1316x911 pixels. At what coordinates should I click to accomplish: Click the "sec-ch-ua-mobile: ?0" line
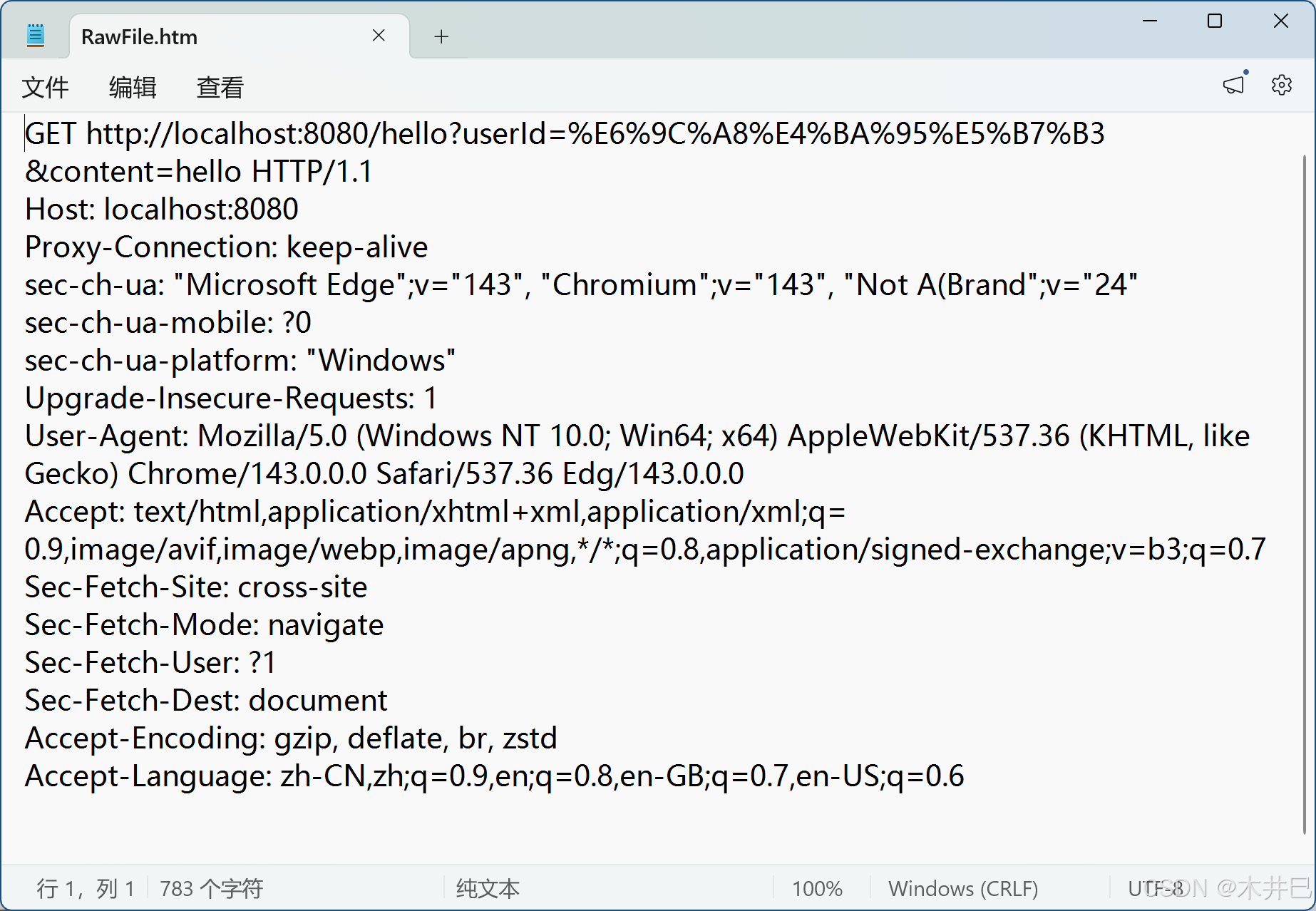pos(168,323)
